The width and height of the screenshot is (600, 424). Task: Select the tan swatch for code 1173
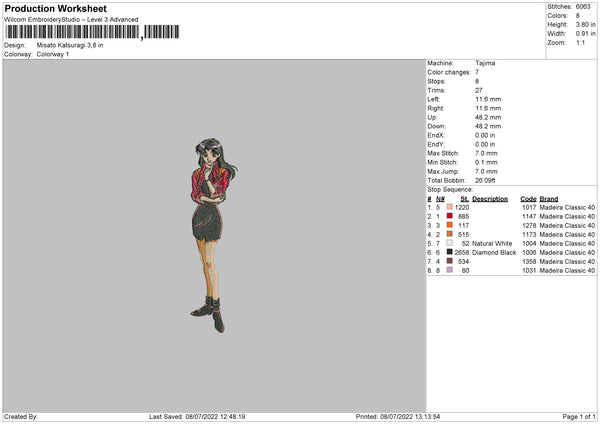(x=449, y=234)
